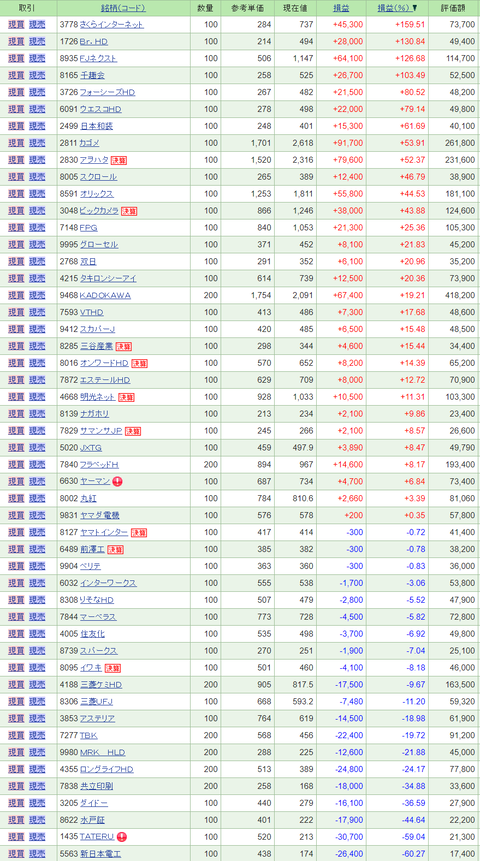The width and height of the screenshot is (480, 861).
Task: Click 現売 in the さくらインターネット row
Action: [x=37, y=25]
